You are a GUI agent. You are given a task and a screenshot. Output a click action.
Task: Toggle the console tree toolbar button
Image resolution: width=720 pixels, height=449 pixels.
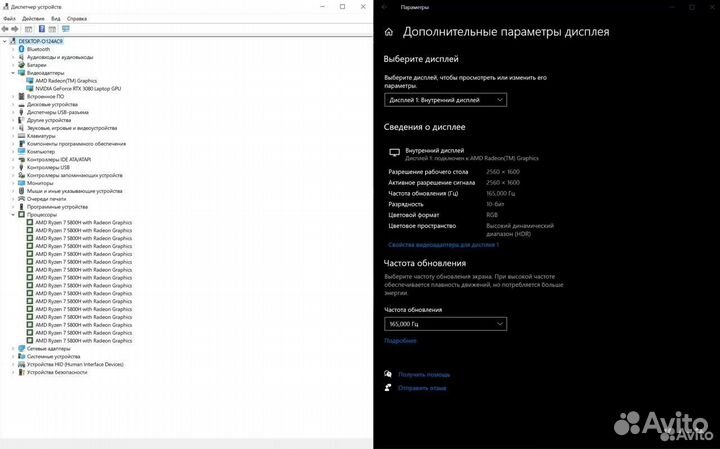[28, 29]
